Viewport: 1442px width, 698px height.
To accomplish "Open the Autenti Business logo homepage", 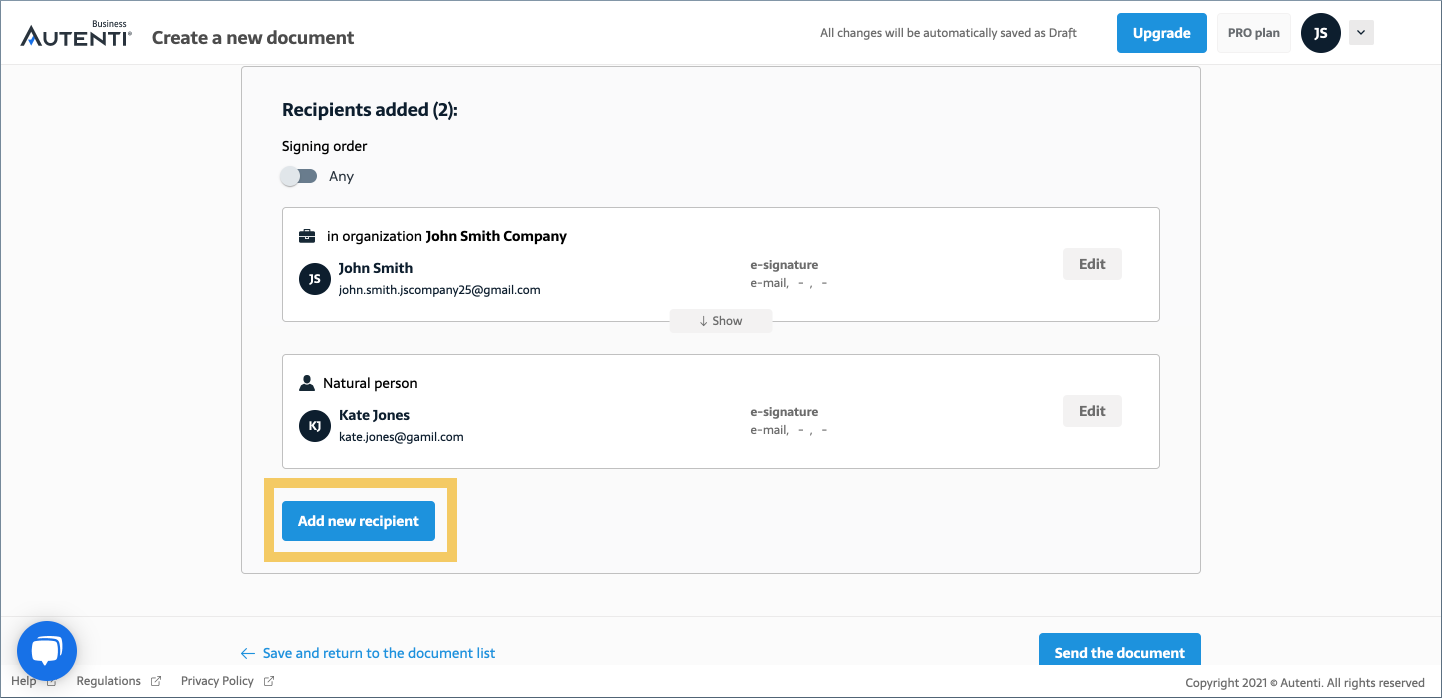I will (x=75, y=31).
